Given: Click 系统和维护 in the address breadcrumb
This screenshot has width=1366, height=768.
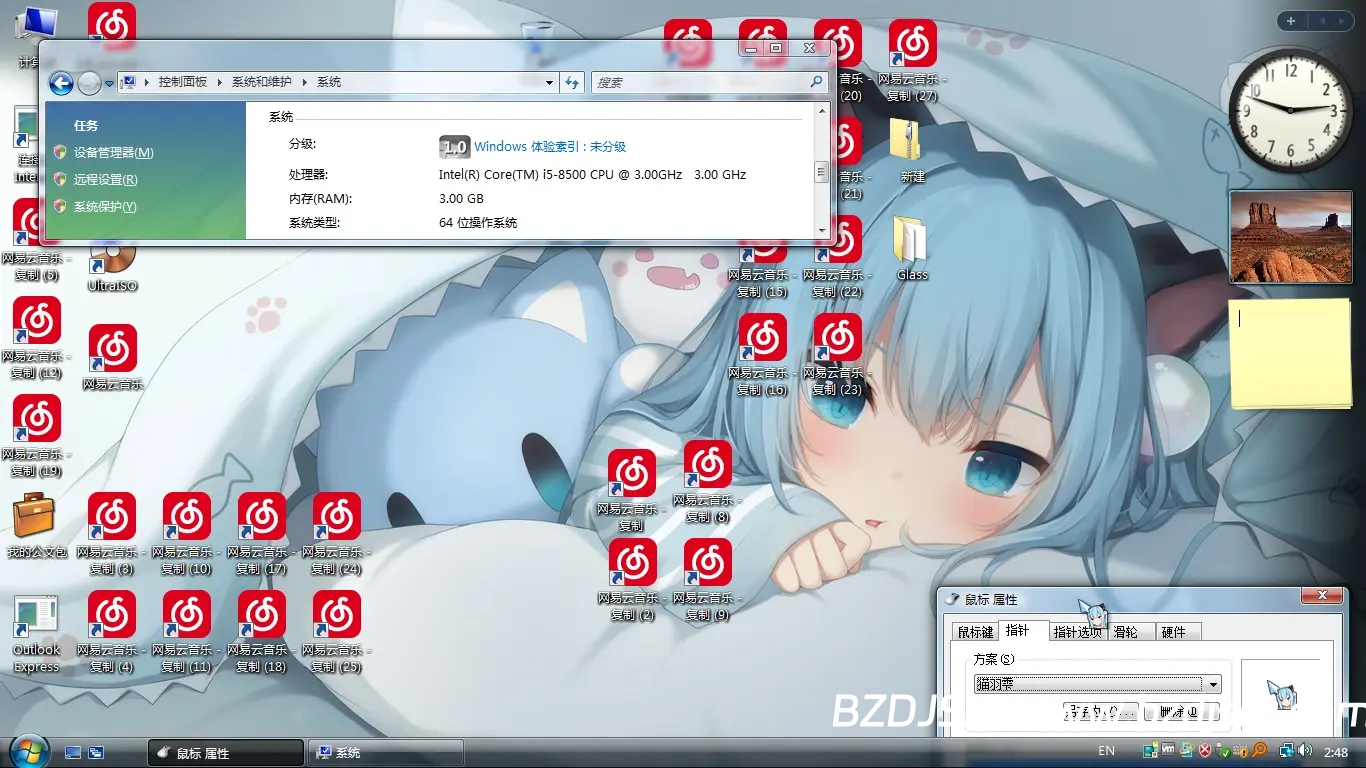Looking at the screenshot, I should pos(262,83).
